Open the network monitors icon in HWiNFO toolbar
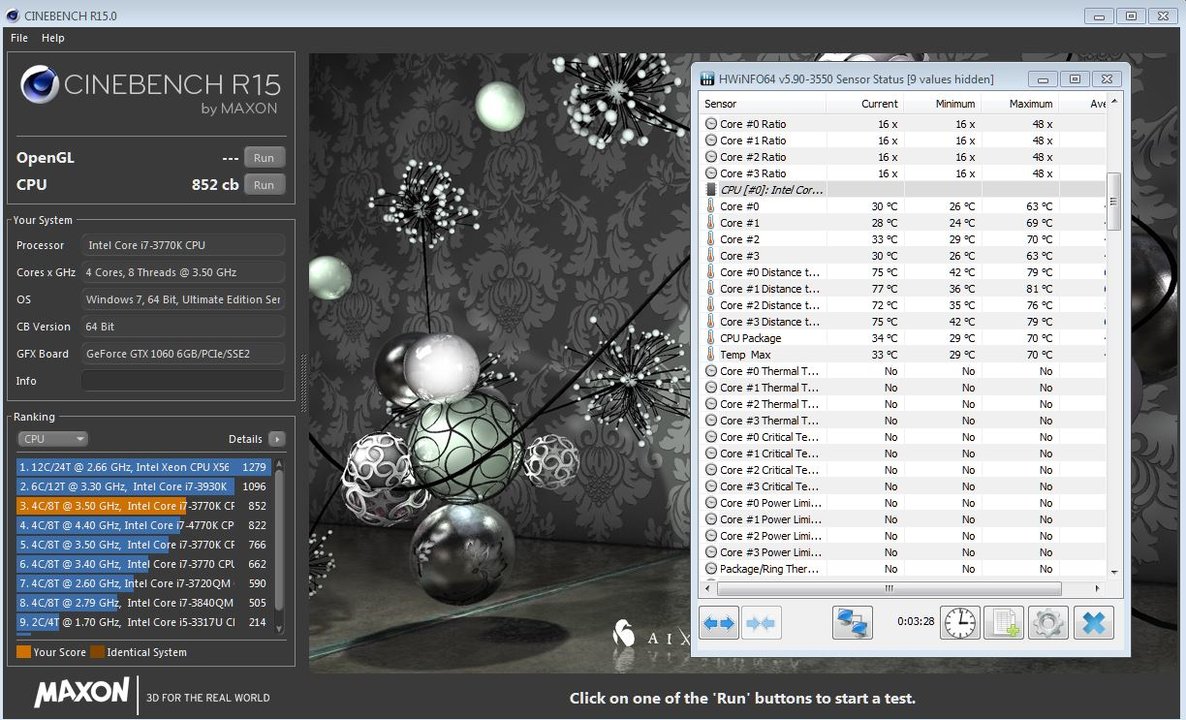This screenshot has height=720, width=1186. point(852,623)
